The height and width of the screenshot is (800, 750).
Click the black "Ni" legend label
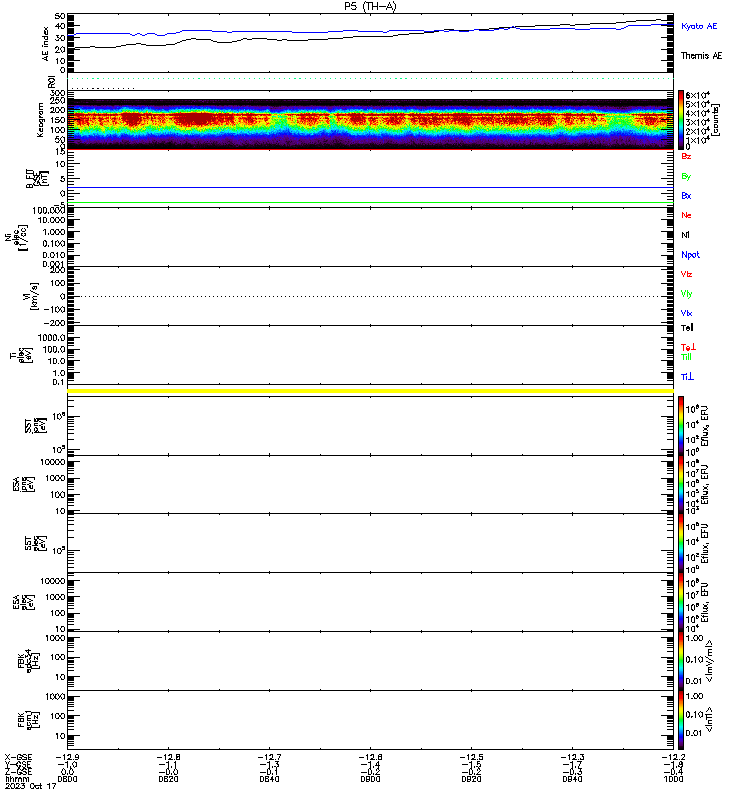click(685, 235)
